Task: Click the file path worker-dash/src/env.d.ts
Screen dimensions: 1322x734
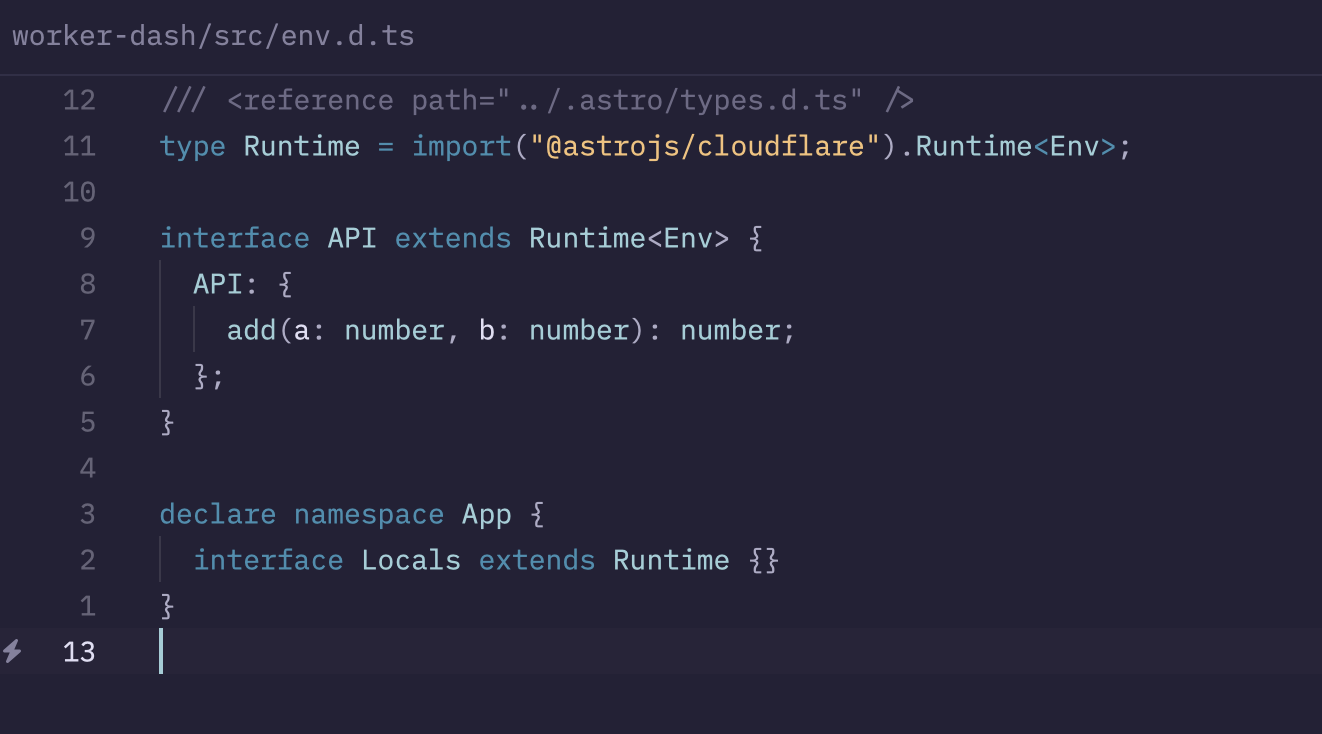Action: click(x=212, y=36)
